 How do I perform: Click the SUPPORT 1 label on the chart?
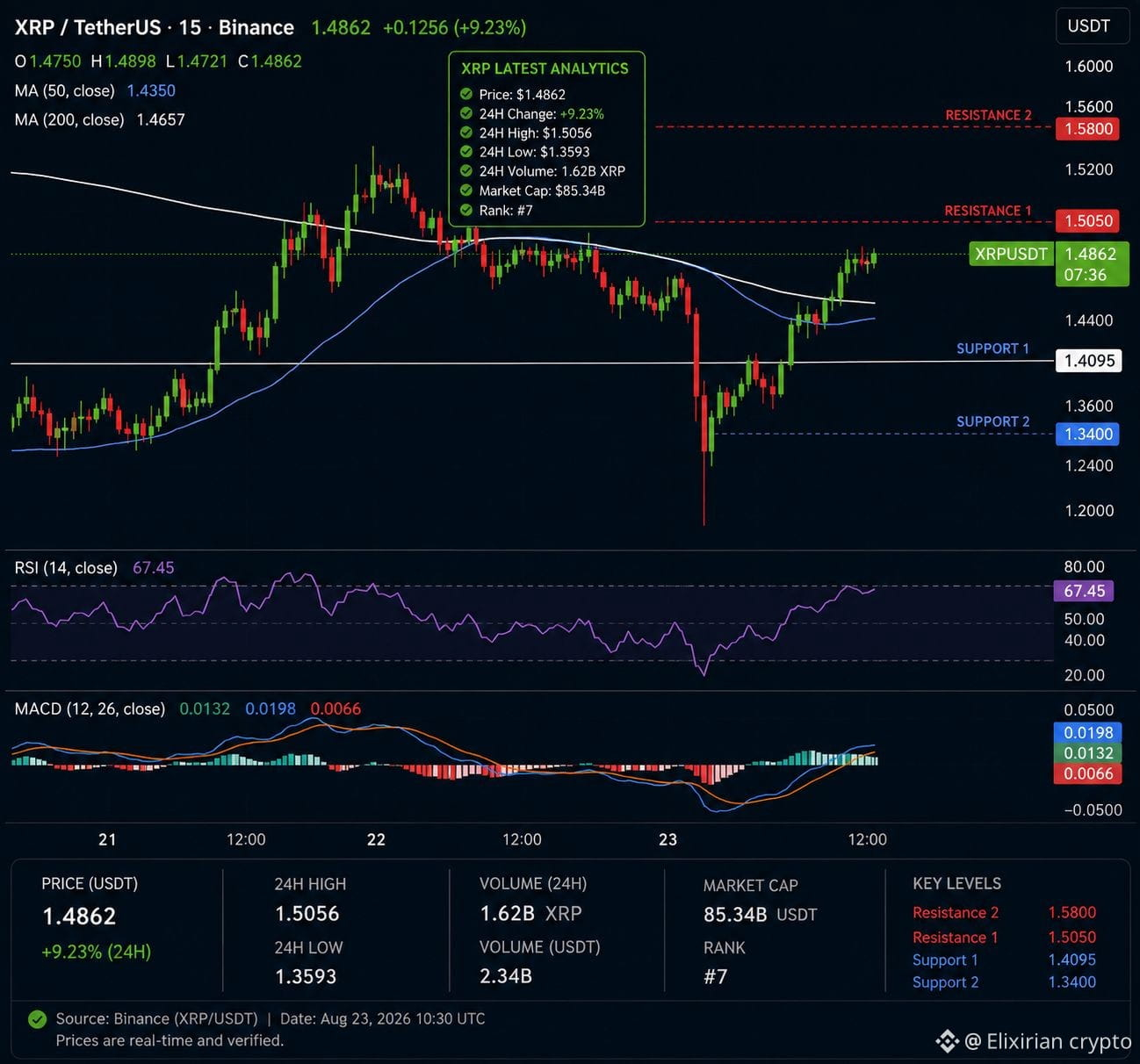pyautogui.click(x=992, y=349)
